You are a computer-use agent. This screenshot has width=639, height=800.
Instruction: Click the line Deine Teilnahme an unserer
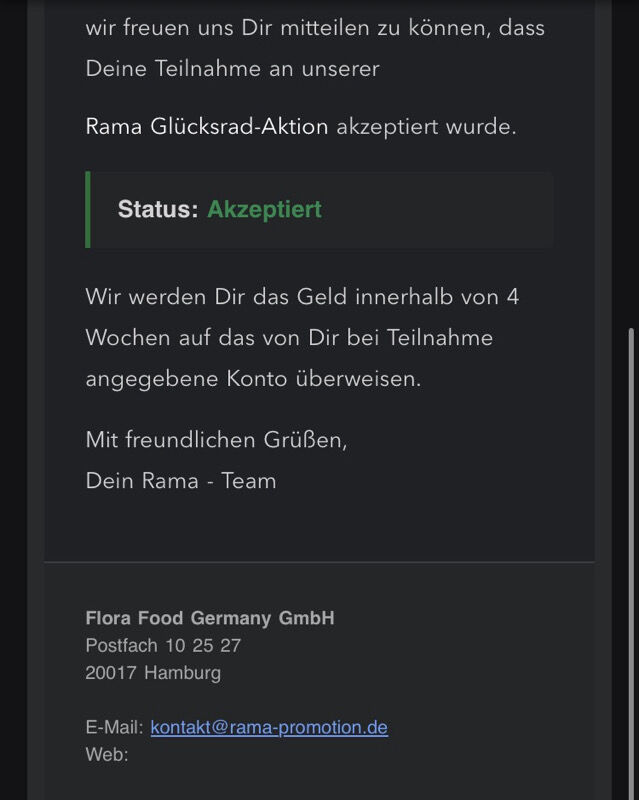(232, 68)
